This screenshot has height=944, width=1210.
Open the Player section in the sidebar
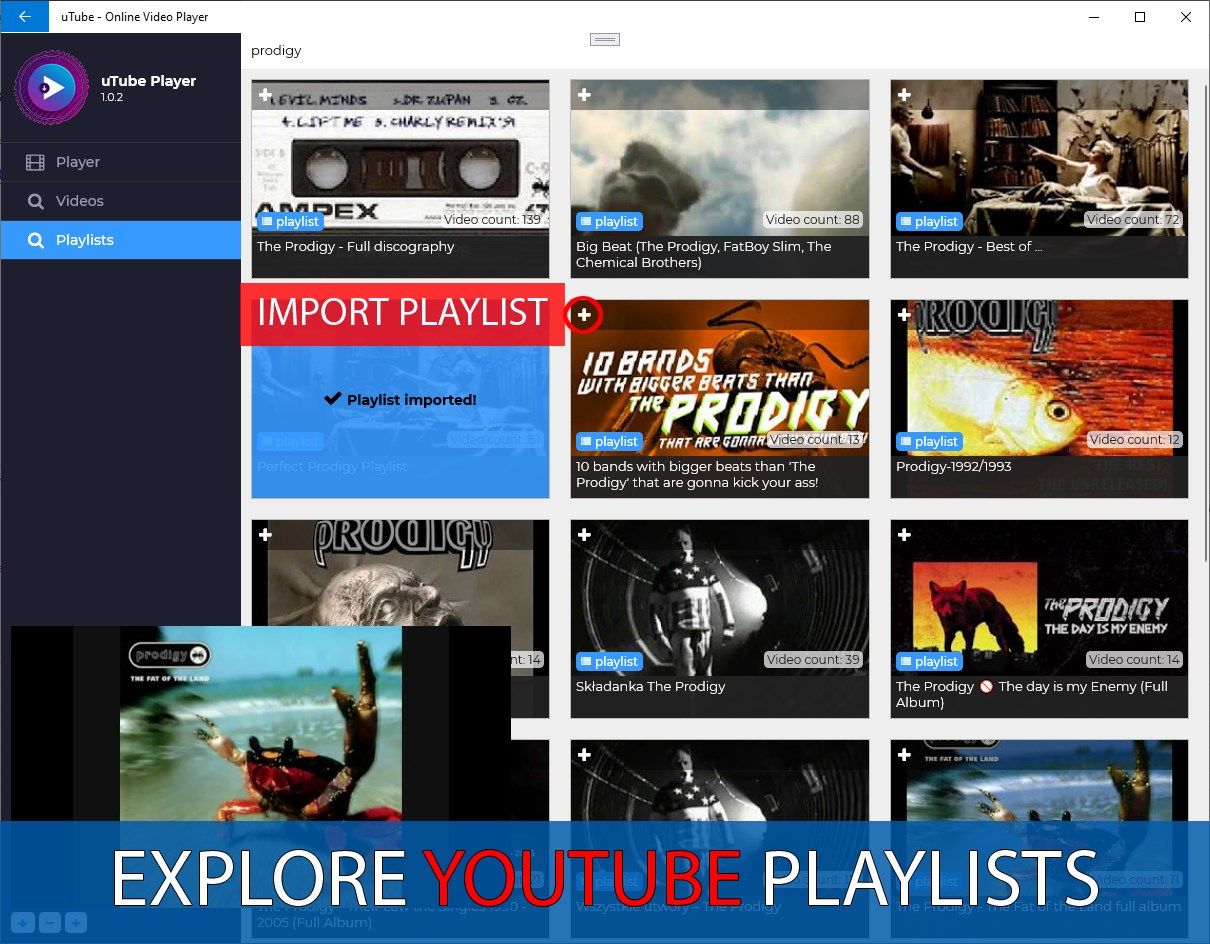point(120,162)
